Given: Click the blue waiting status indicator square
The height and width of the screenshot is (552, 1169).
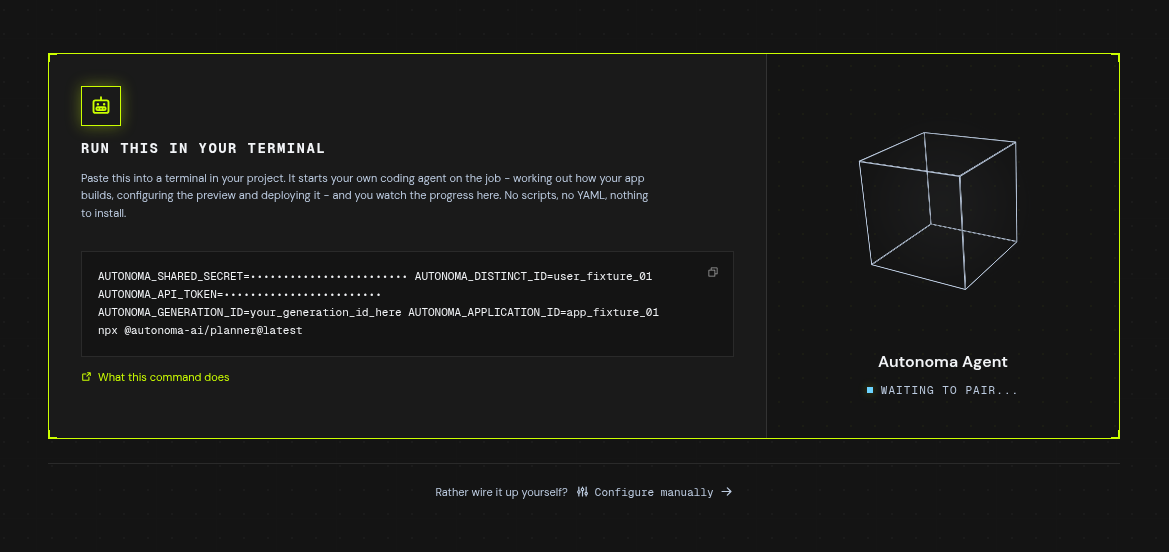Looking at the screenshot, I should pos(869,390).
